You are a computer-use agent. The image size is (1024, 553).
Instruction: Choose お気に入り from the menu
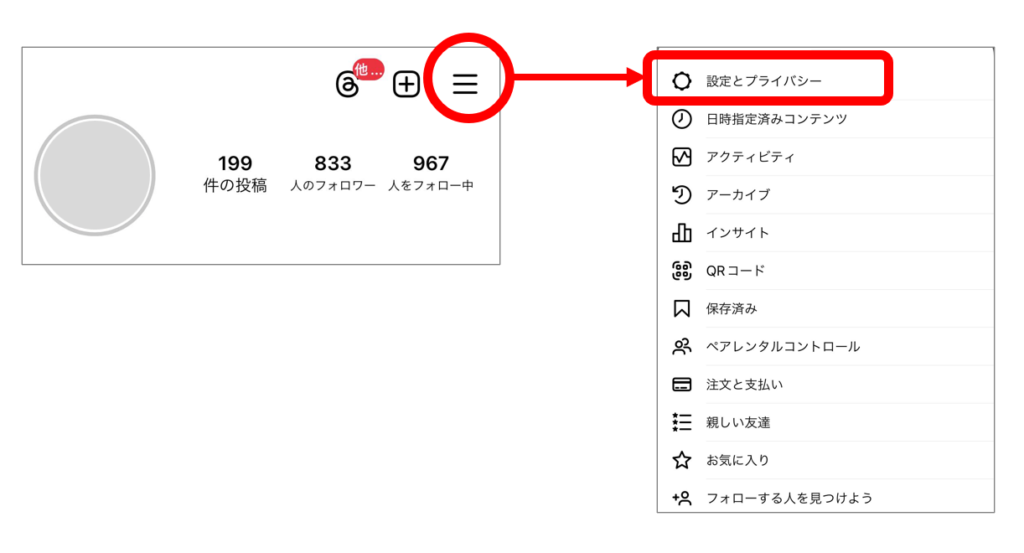pos(738,461)
